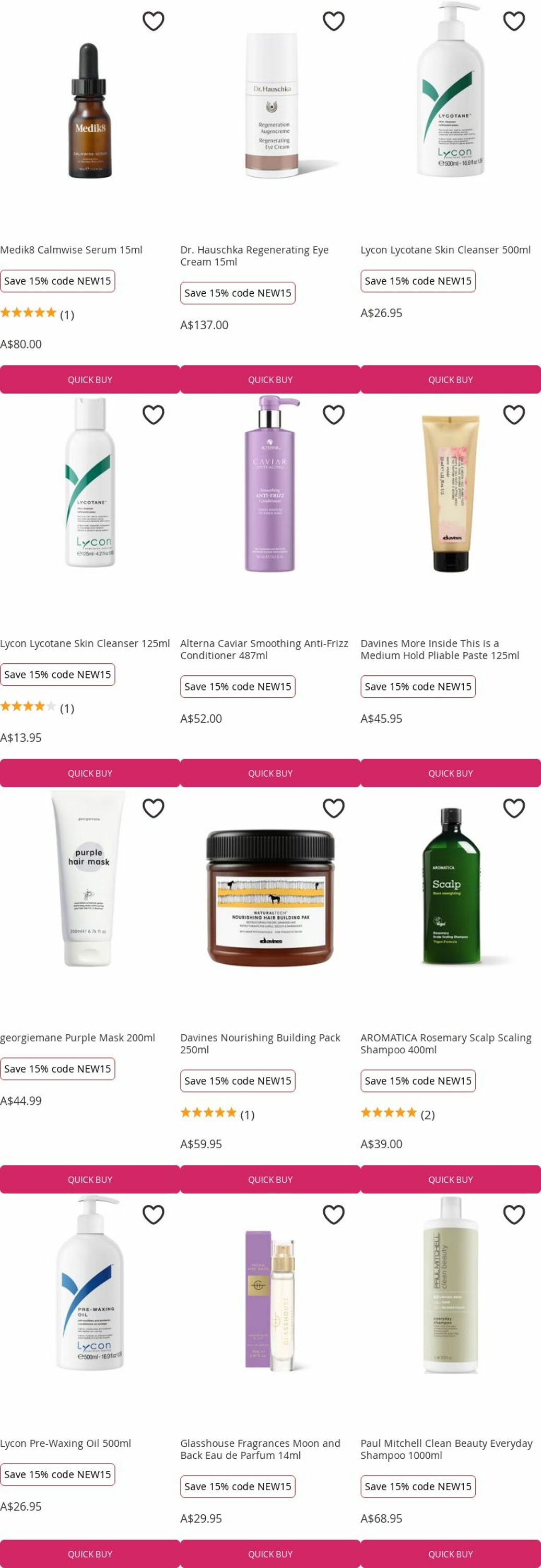Save Davines Pliable Paste to wishlist
541x1568 pixels.
pyautogui.click(x=514, y=414)
